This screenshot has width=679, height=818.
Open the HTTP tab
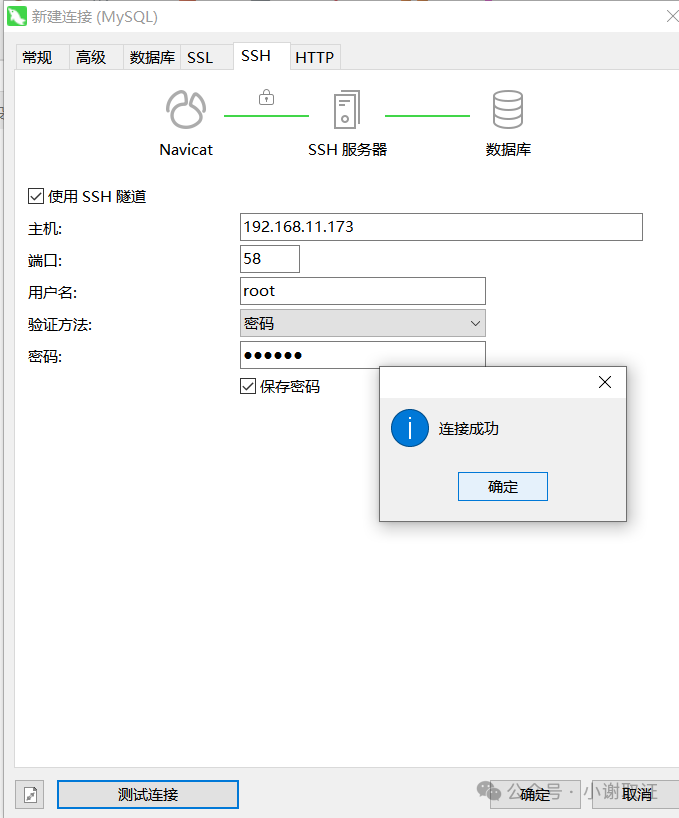[314, 57]
